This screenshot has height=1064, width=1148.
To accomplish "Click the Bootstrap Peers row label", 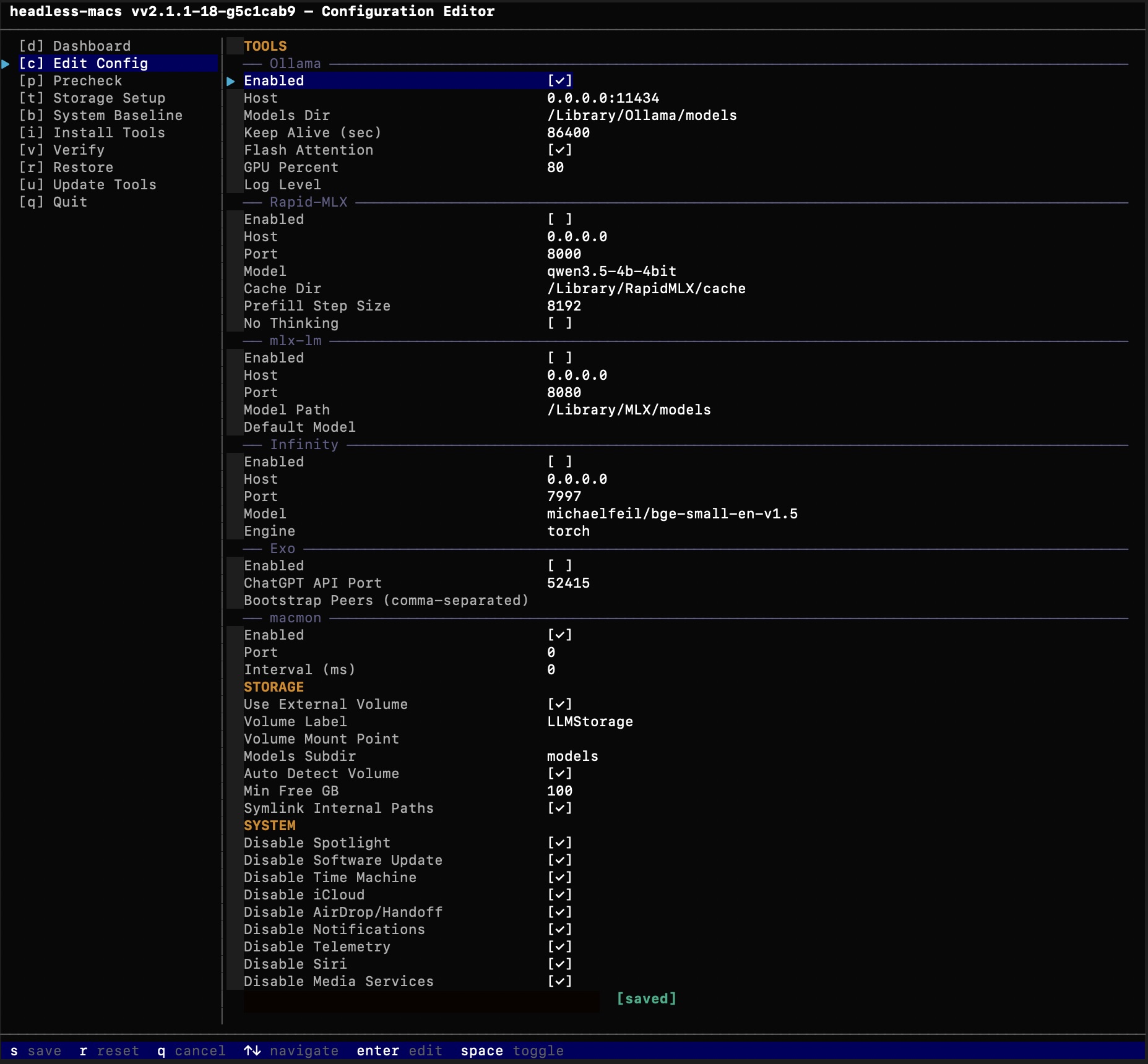I will [x=386, y=600].
